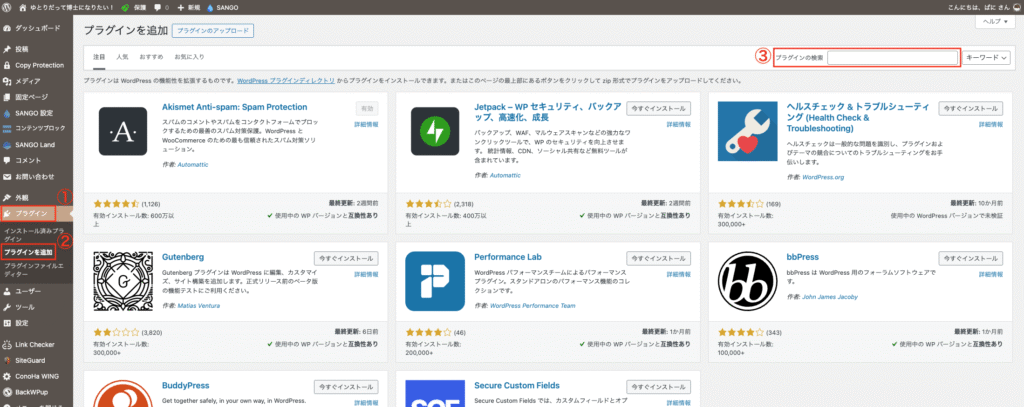This screenshot has width=1024, height=407.
Task: Select the 注目 (Featured) tab
Action: (x=99, y=57)
